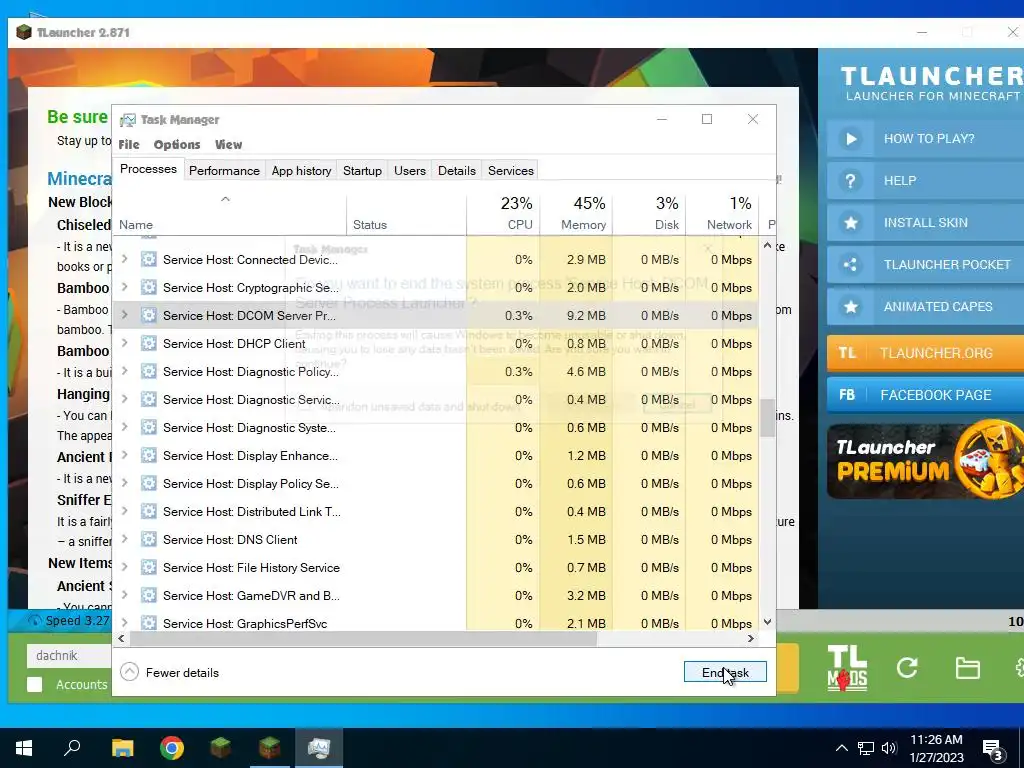Expand Service Host: Display Enhancement row
The width and height of the screenshot is (1024, 768).
(x=124, y=456)
